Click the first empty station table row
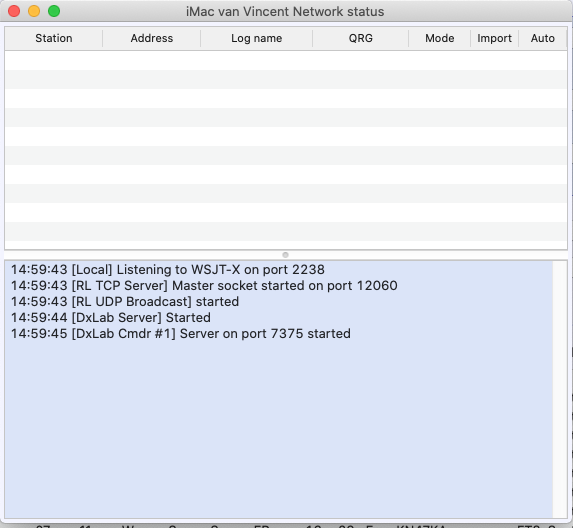Viewport: 573px width, 528px height. pyautogui.click(x=286, y=60)
